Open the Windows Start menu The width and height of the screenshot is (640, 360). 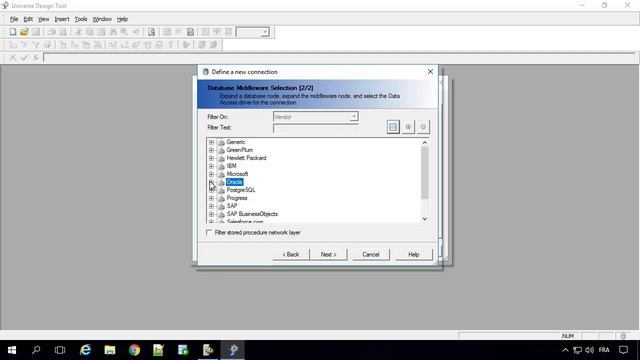[12, 350]
